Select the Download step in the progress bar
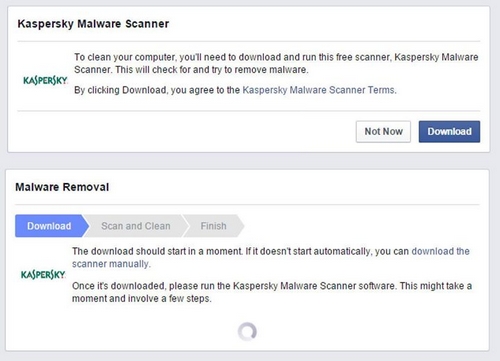 (49, 226)
